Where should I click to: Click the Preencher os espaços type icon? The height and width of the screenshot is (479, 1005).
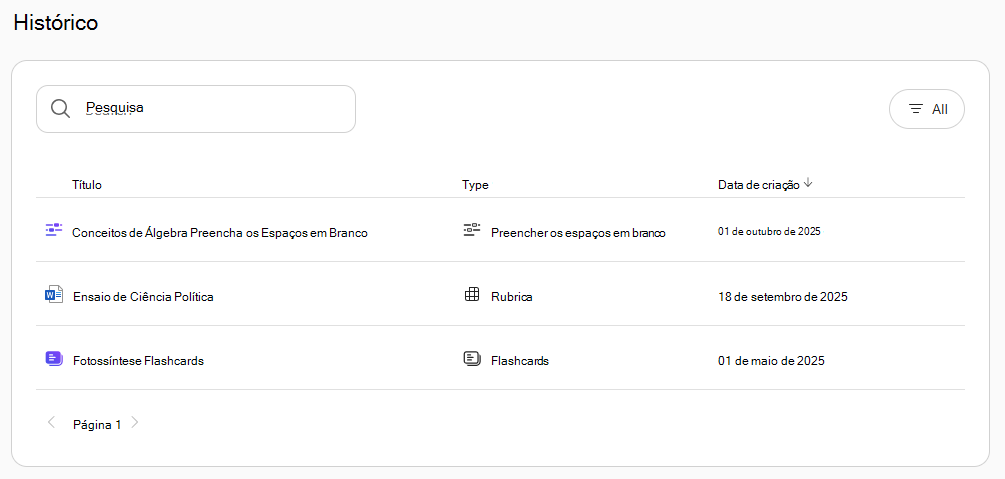point(472,230)
